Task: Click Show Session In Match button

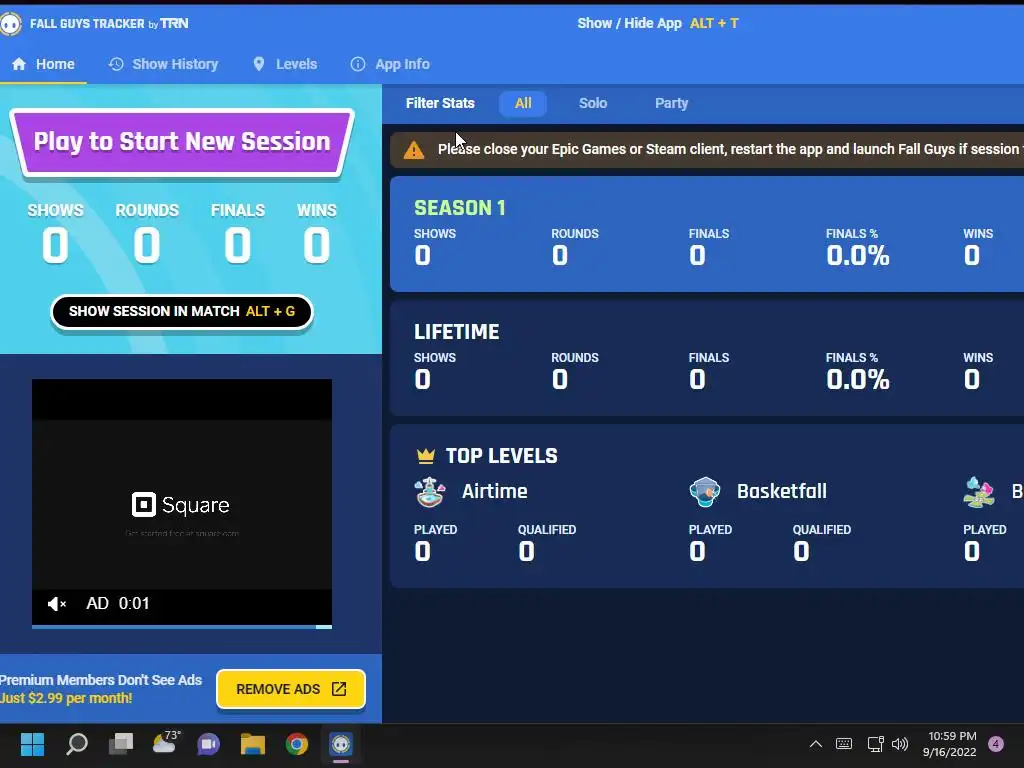Action: pos(182,312)
